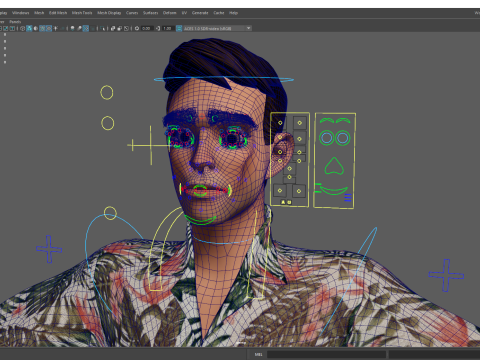Open the Panels menu in viewport
Image resolution: width=480 pixels, height=360 pixels.
15,22
